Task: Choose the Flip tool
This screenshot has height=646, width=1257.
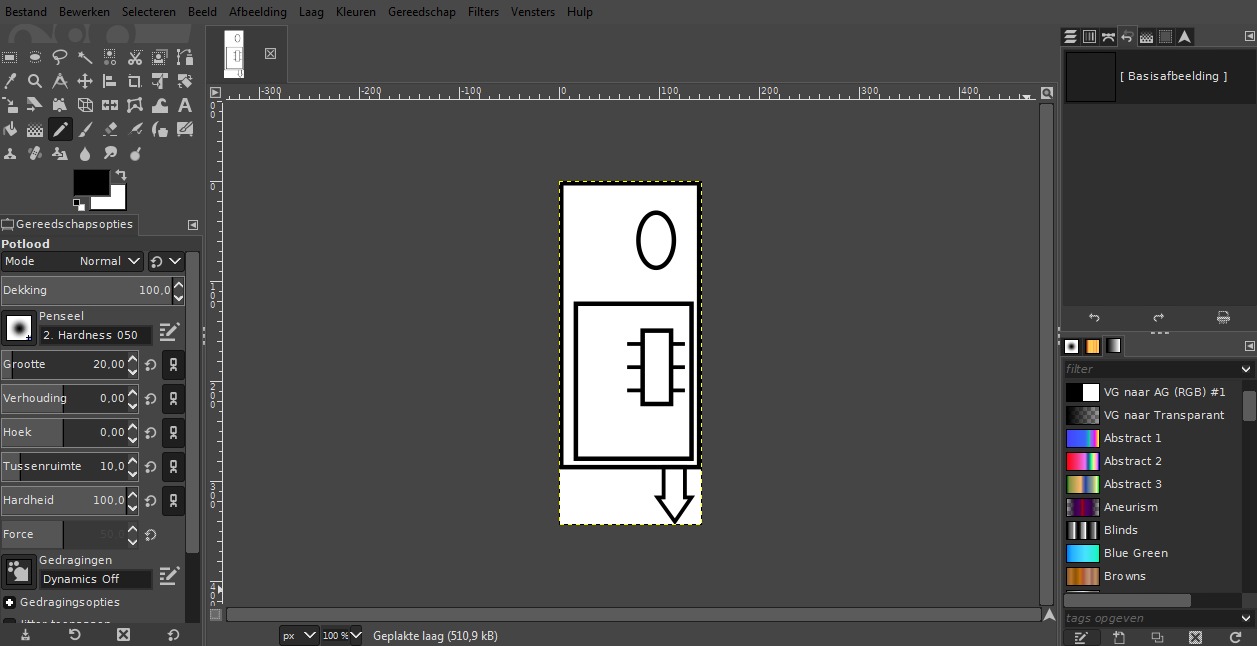Action: click(110, 105)
